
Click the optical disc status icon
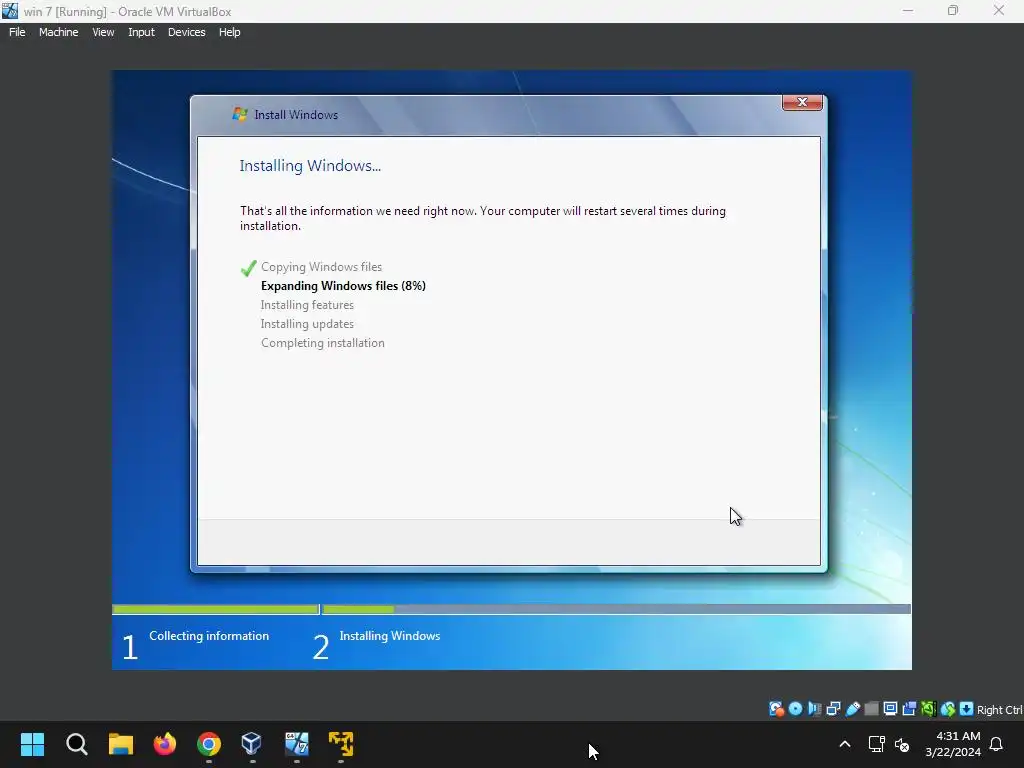[x=795, y=709]
